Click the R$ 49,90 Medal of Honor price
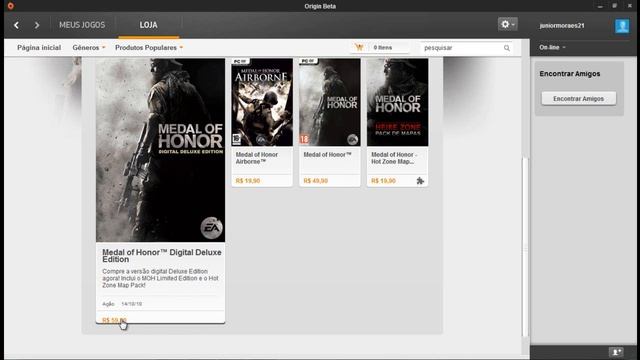 tap(316, 181)
